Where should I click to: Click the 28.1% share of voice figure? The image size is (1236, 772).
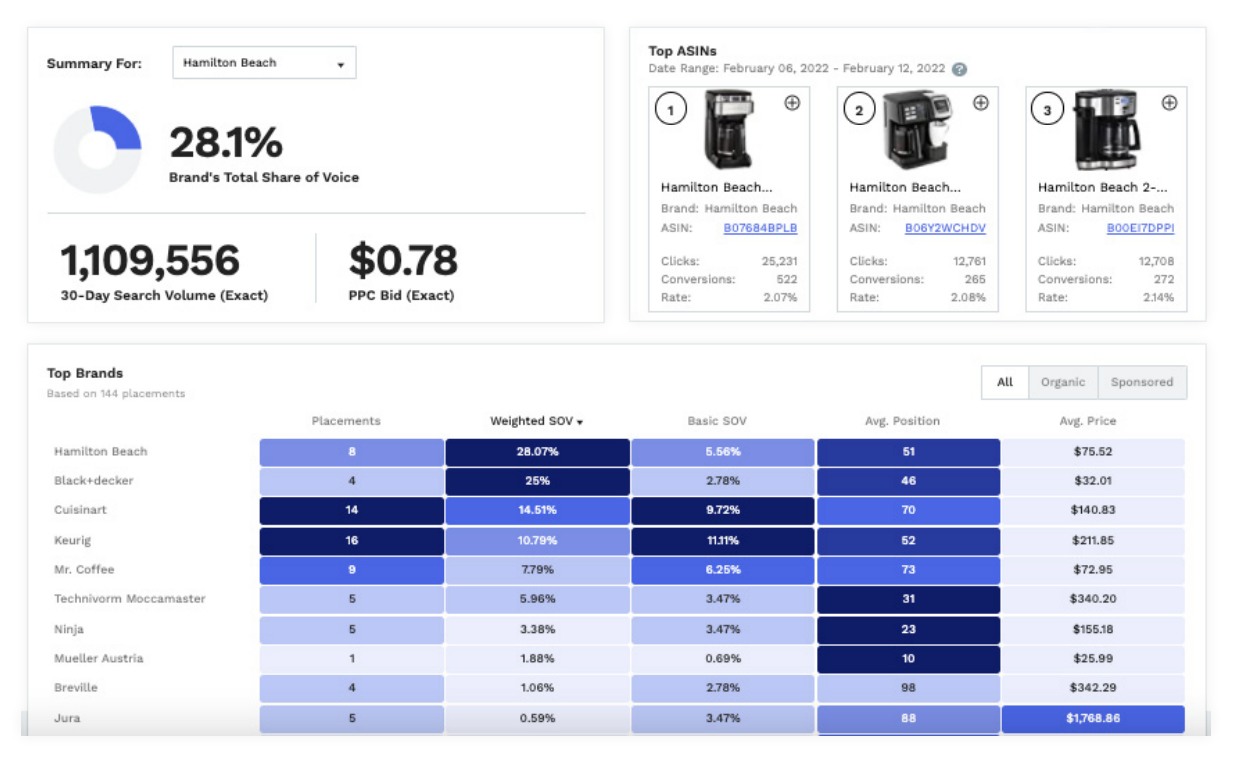(226, 143)
